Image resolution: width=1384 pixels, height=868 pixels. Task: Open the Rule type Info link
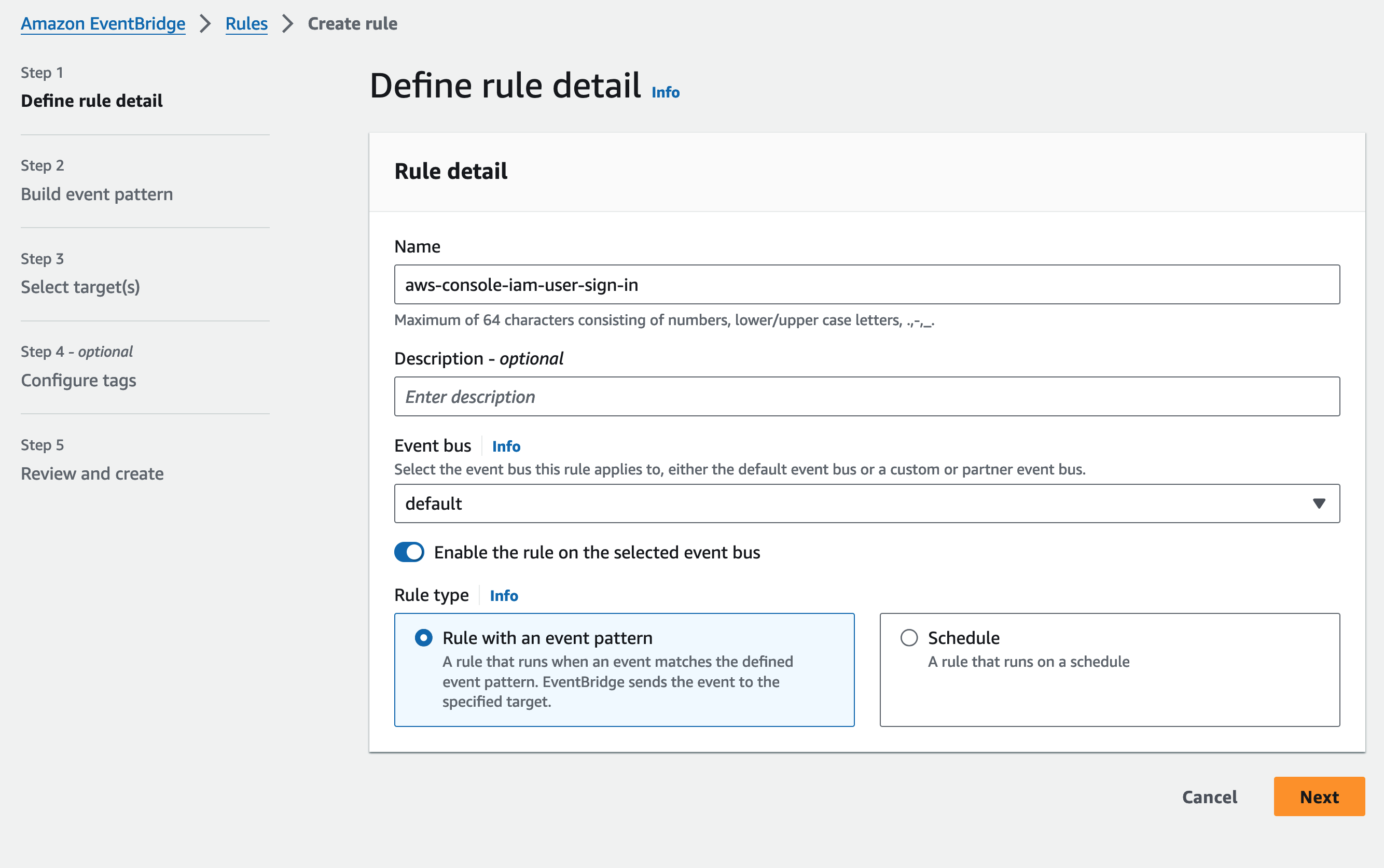coord(503,595)
